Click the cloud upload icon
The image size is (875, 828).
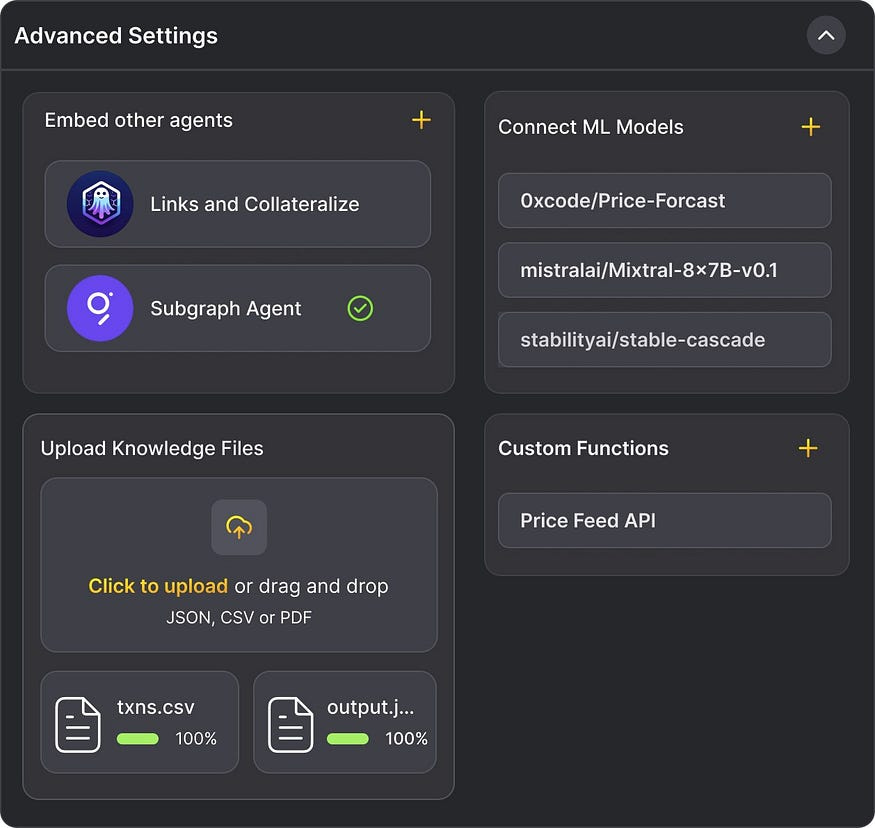238,528
